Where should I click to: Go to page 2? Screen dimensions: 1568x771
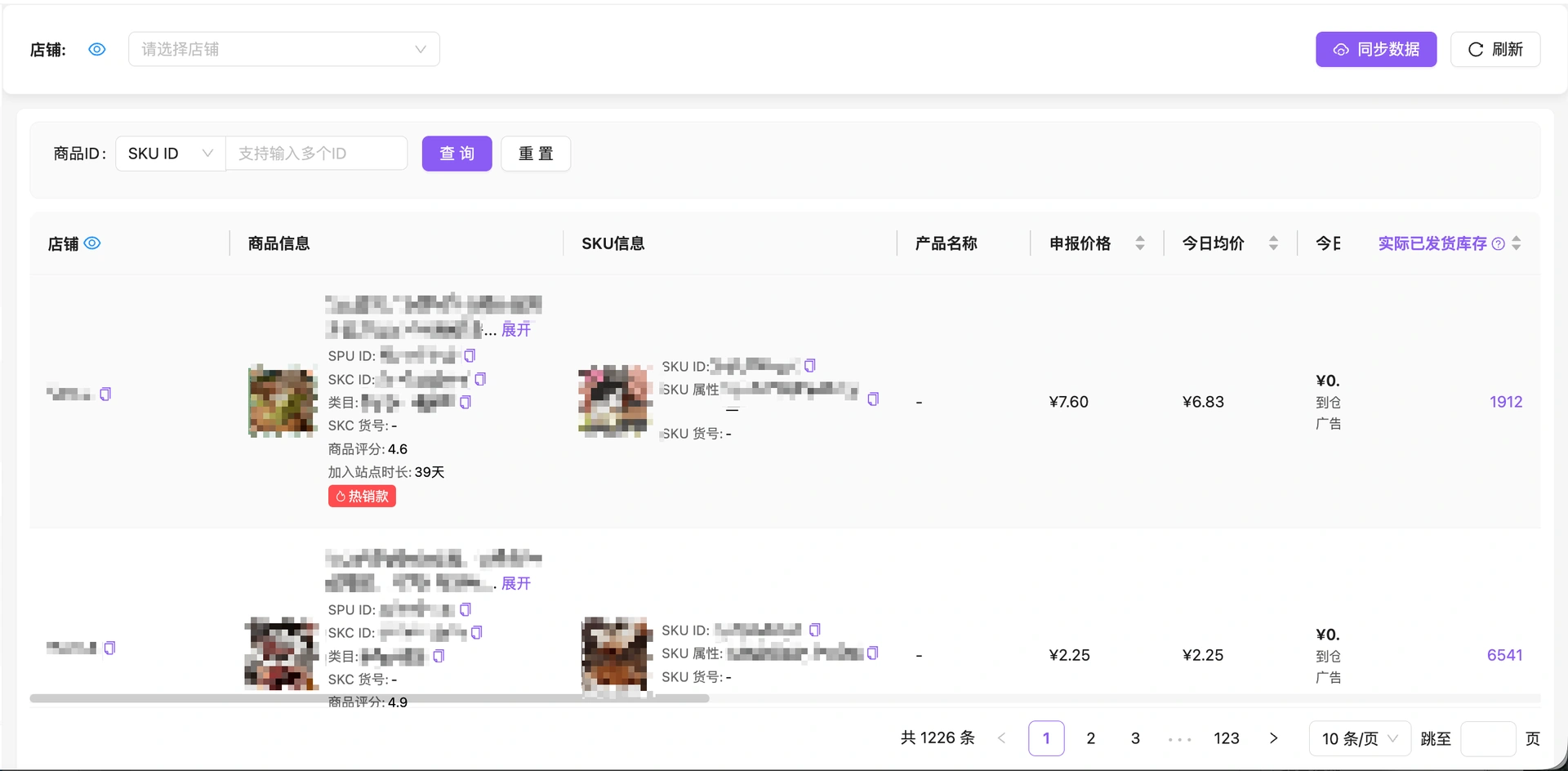click(x=1091, y=738)
